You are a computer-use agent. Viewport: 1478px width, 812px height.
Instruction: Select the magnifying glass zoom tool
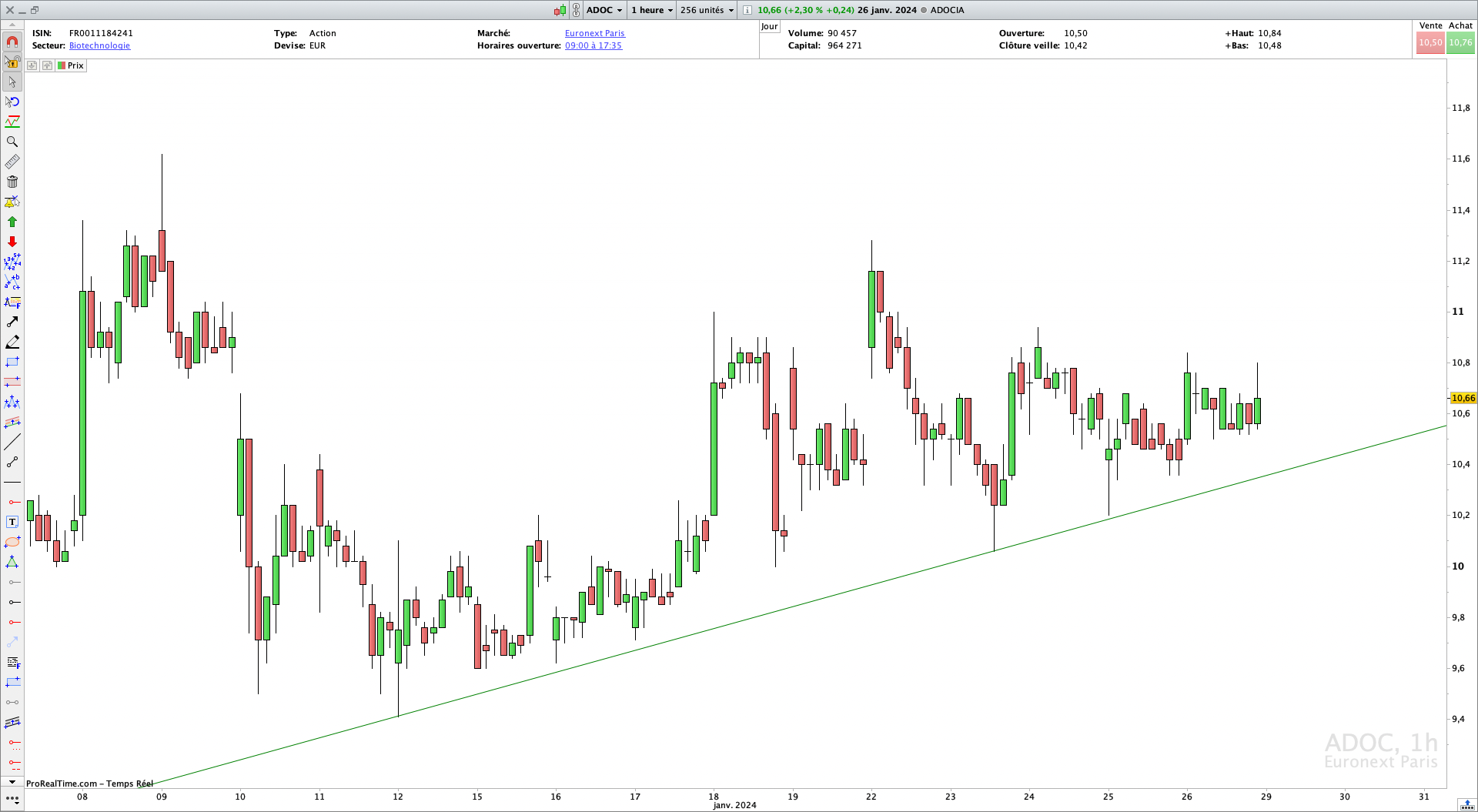pos(12,142)
